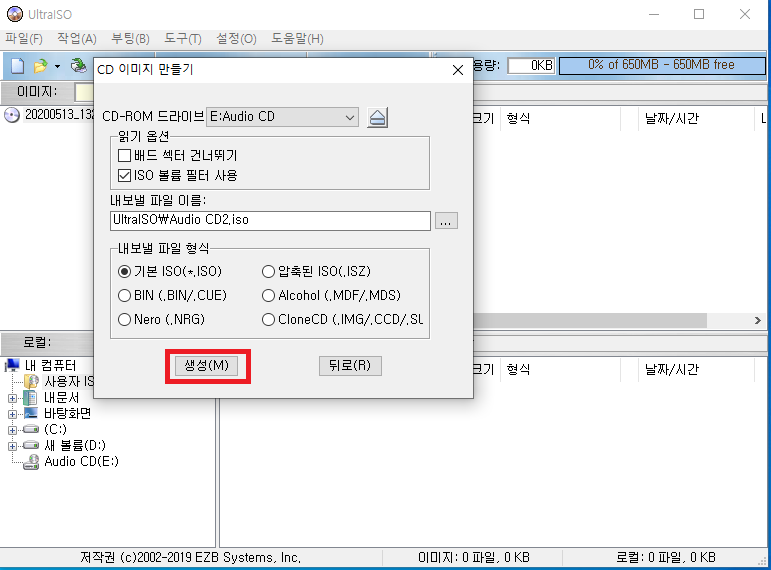Open the 작업(A) menu
The height and width of the screenshot is (570, 771).
(77, 38)
